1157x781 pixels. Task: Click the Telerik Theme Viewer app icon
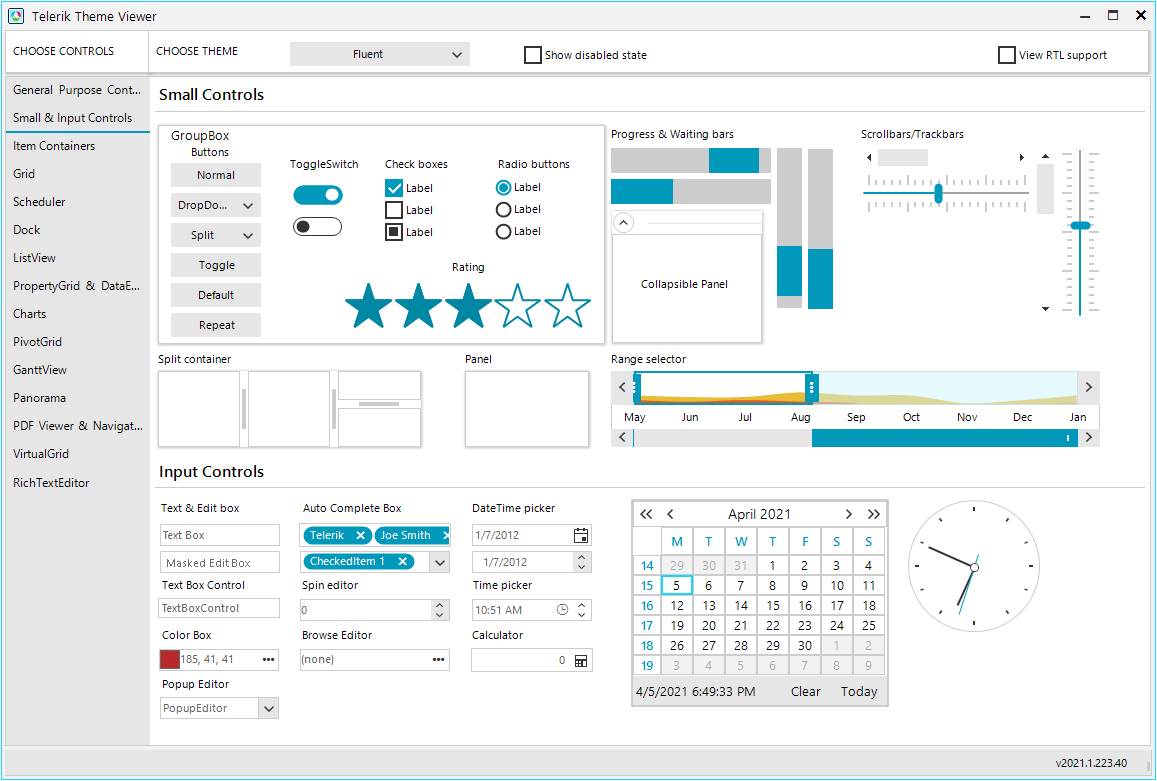(x=15, y=16)
